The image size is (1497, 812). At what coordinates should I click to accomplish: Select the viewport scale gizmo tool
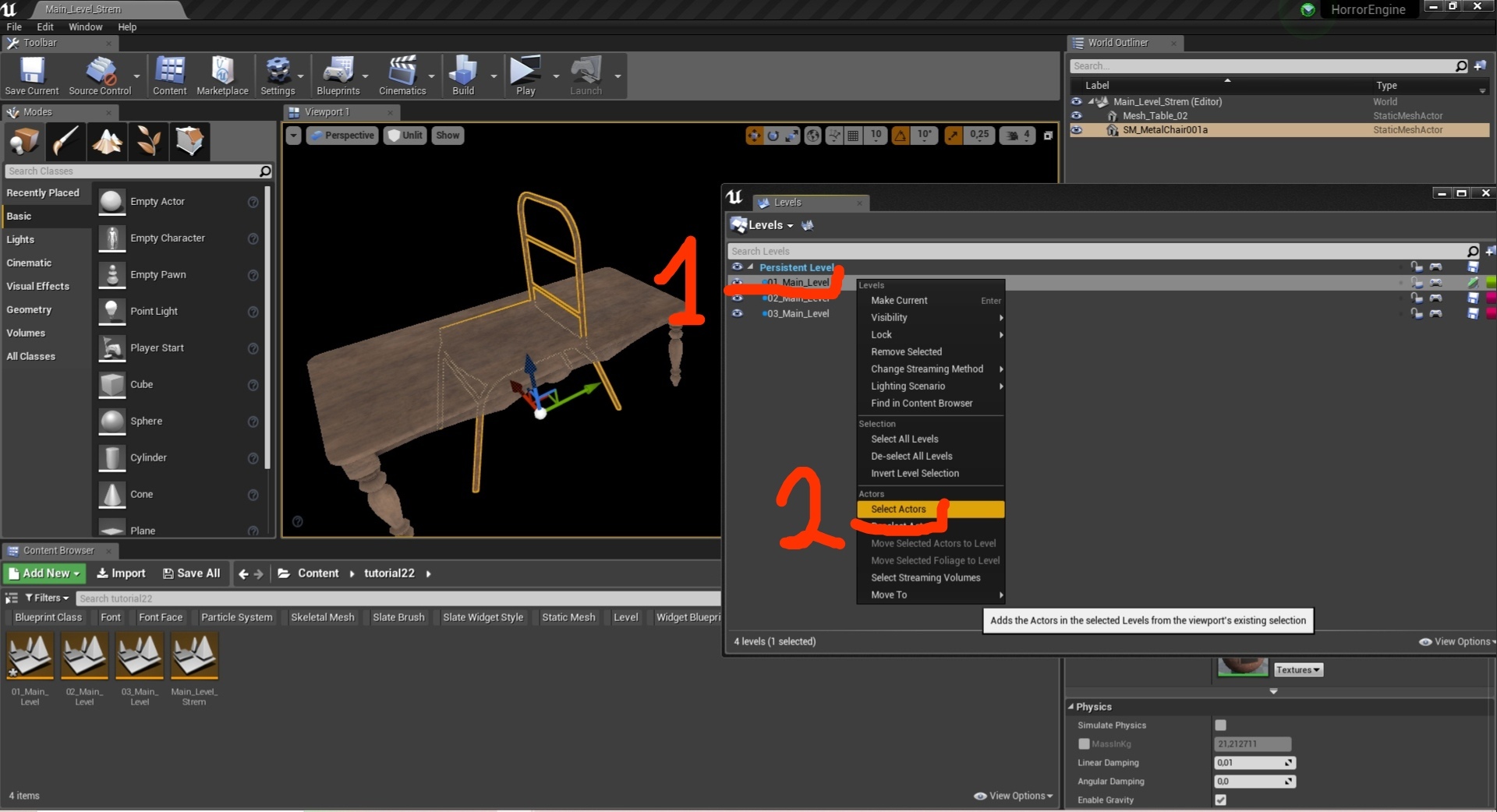791,136
